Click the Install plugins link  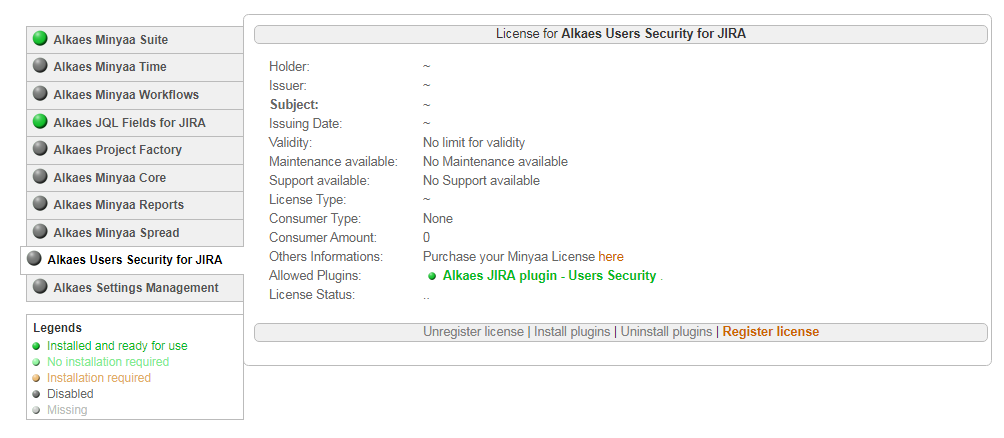click(571, 332)
